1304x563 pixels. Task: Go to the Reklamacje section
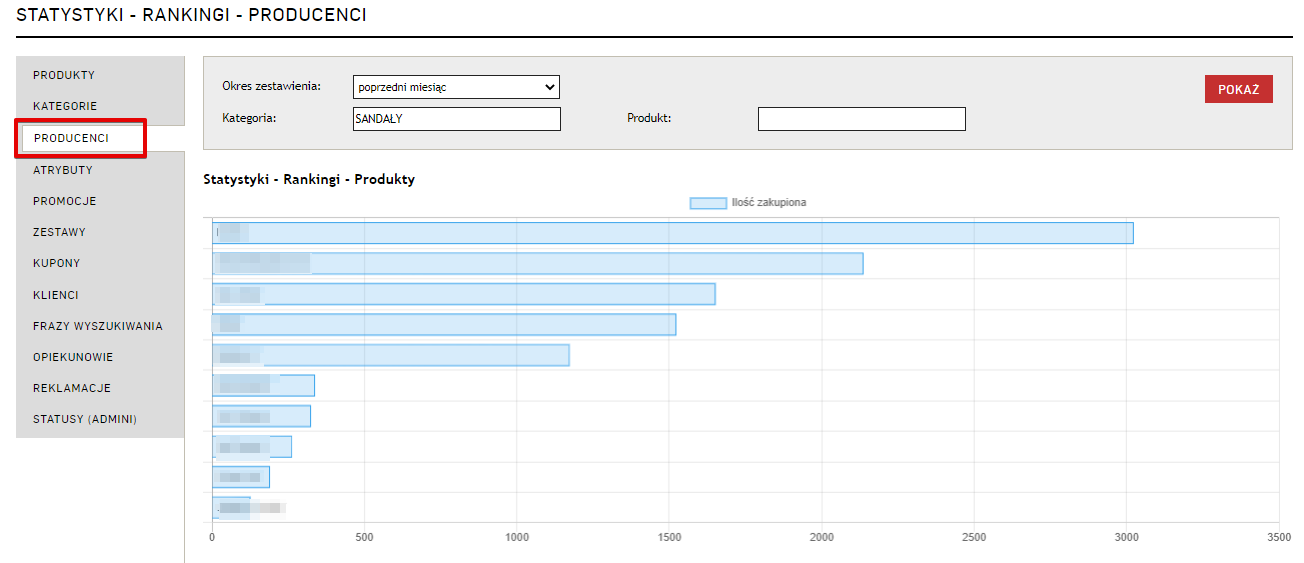pyautogui.click(x=72, y=388)
